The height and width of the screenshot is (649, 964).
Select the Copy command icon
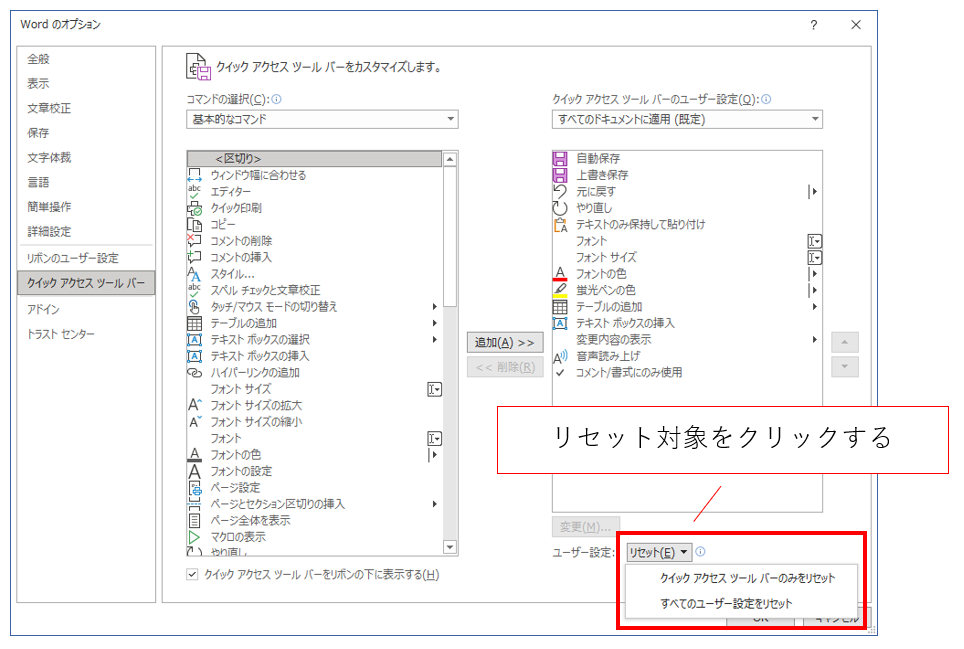point(195,224)
